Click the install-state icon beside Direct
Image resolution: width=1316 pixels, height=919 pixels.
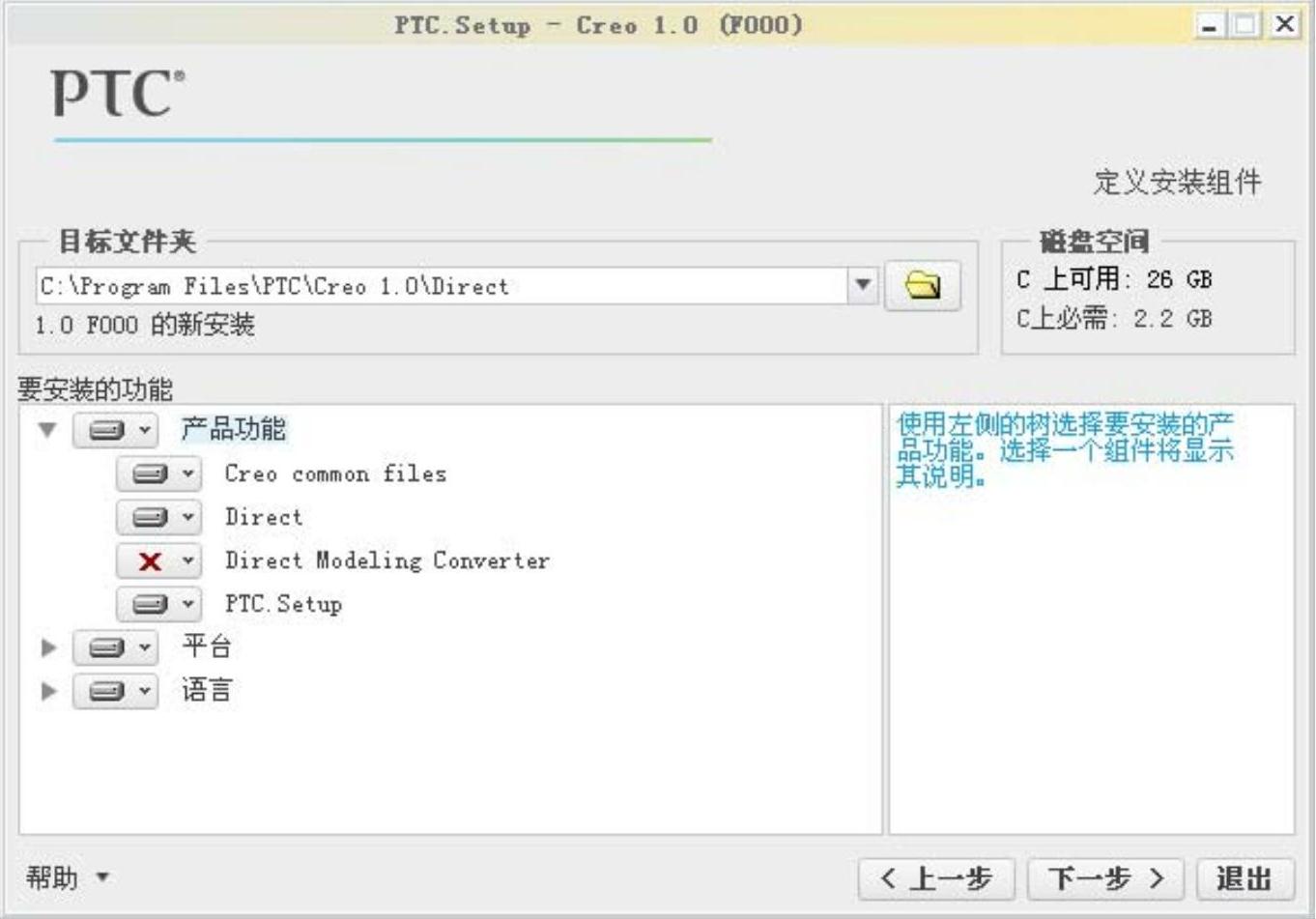pyautogui.click(x=150, y=517)
